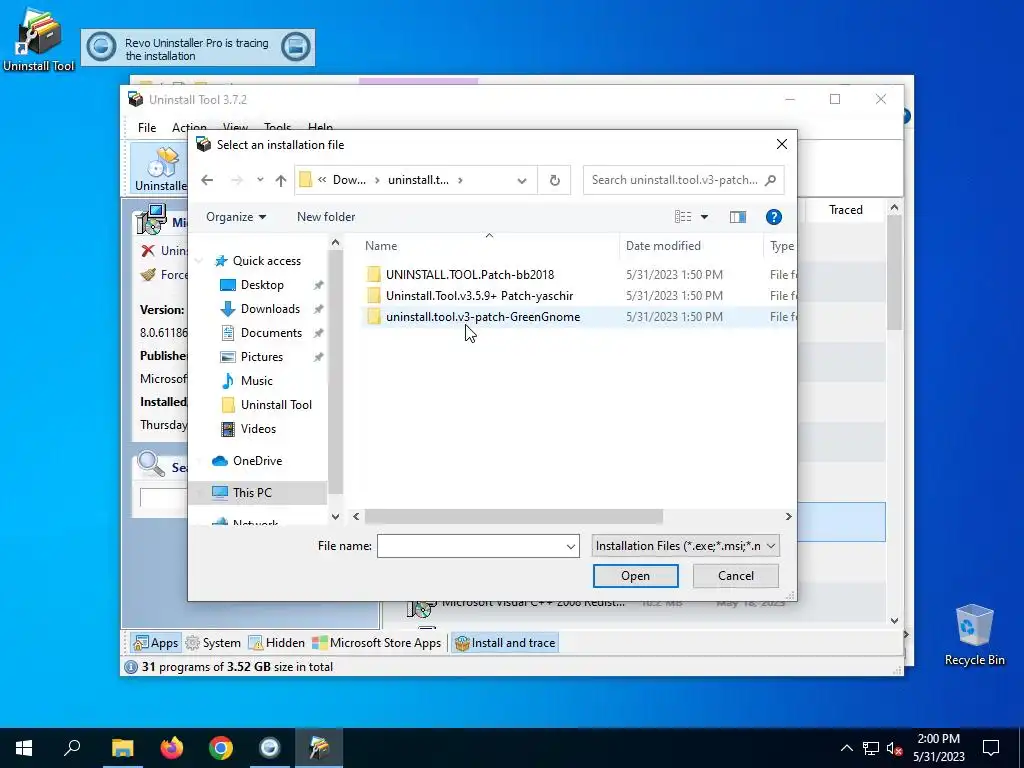Viewport: 1024px width, 768px height.
Task: Launch Chrome from taskbar
Action: coord(221,748)
